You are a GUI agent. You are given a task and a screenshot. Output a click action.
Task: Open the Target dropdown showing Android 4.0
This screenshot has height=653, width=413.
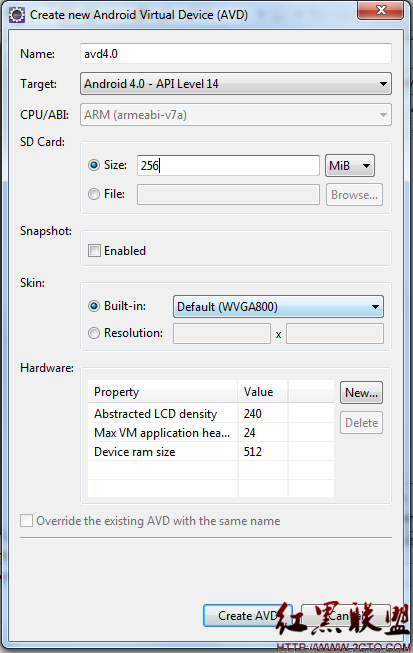236,84
